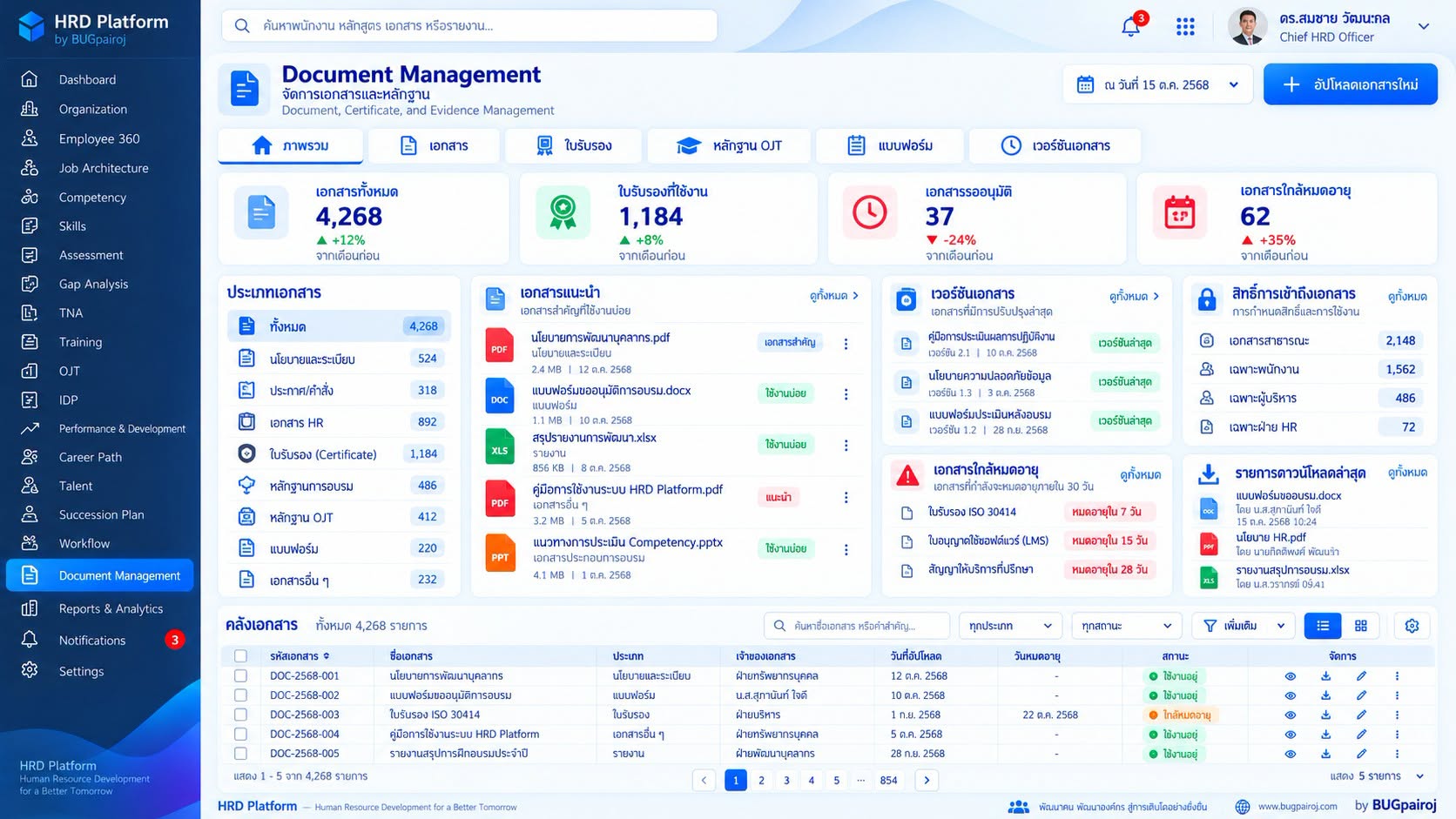Click the PPT icon of แนวทางการประเมิน Competency.pptx
Image resolution: width=1456 pixels, height=819 pixels.
tap(500, 553)
